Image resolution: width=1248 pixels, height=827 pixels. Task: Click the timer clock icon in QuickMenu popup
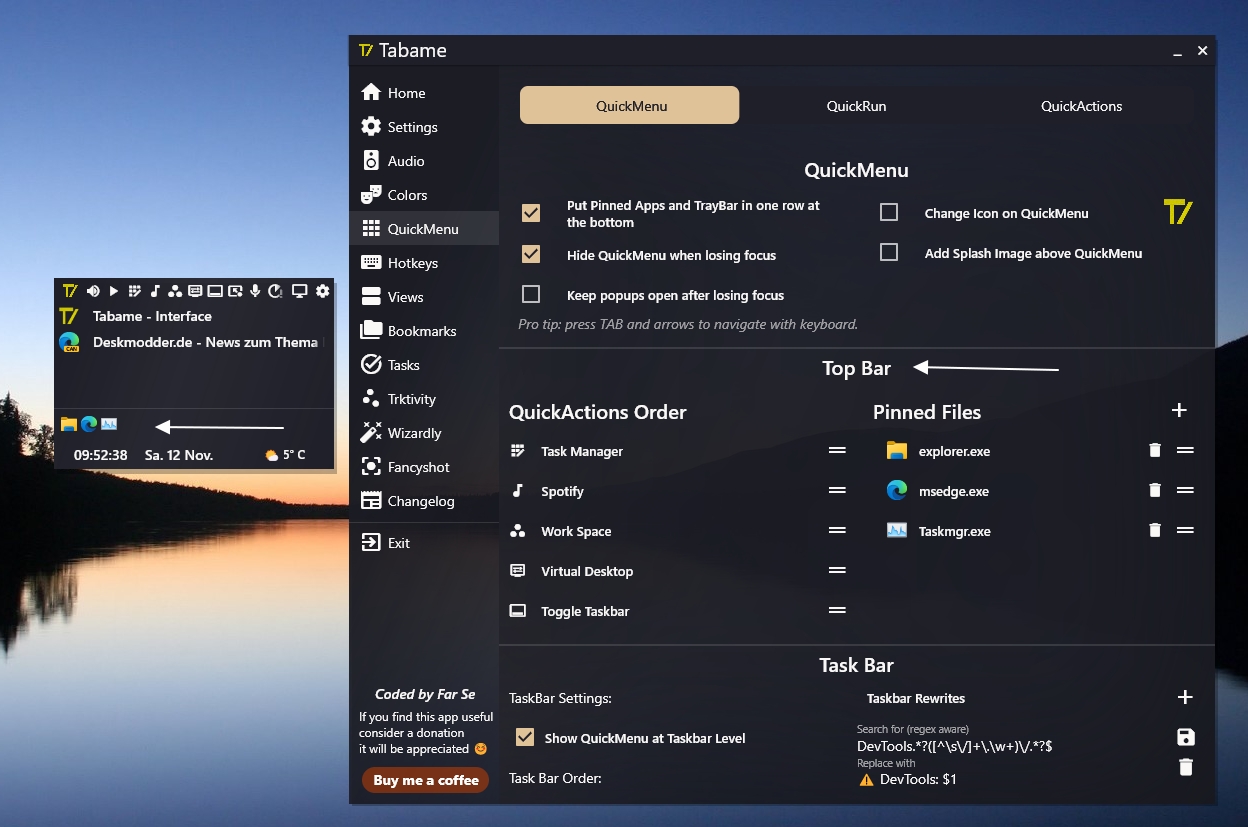coord(275,291)
